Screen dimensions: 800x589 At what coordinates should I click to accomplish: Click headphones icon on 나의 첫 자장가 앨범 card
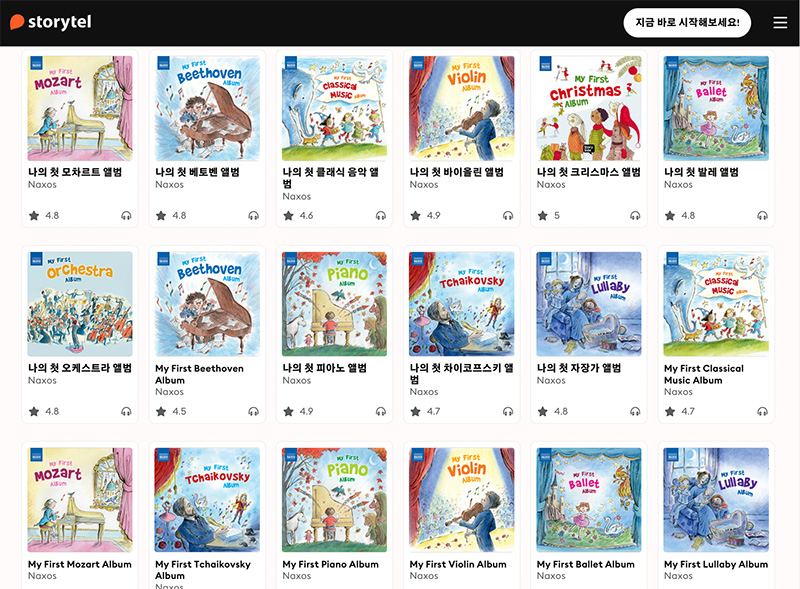point(635,411)
